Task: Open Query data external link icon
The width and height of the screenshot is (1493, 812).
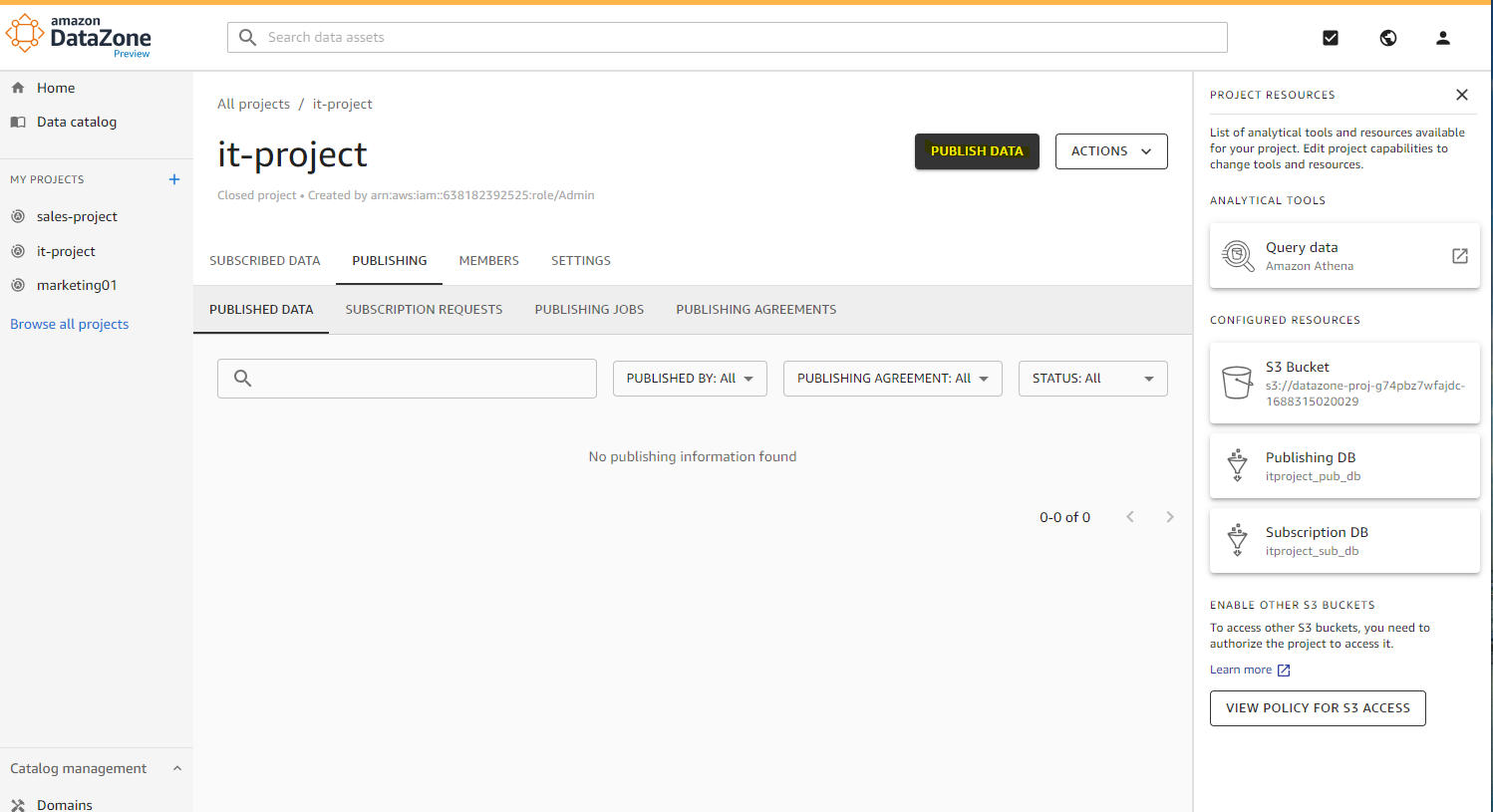Action: 1460,256
